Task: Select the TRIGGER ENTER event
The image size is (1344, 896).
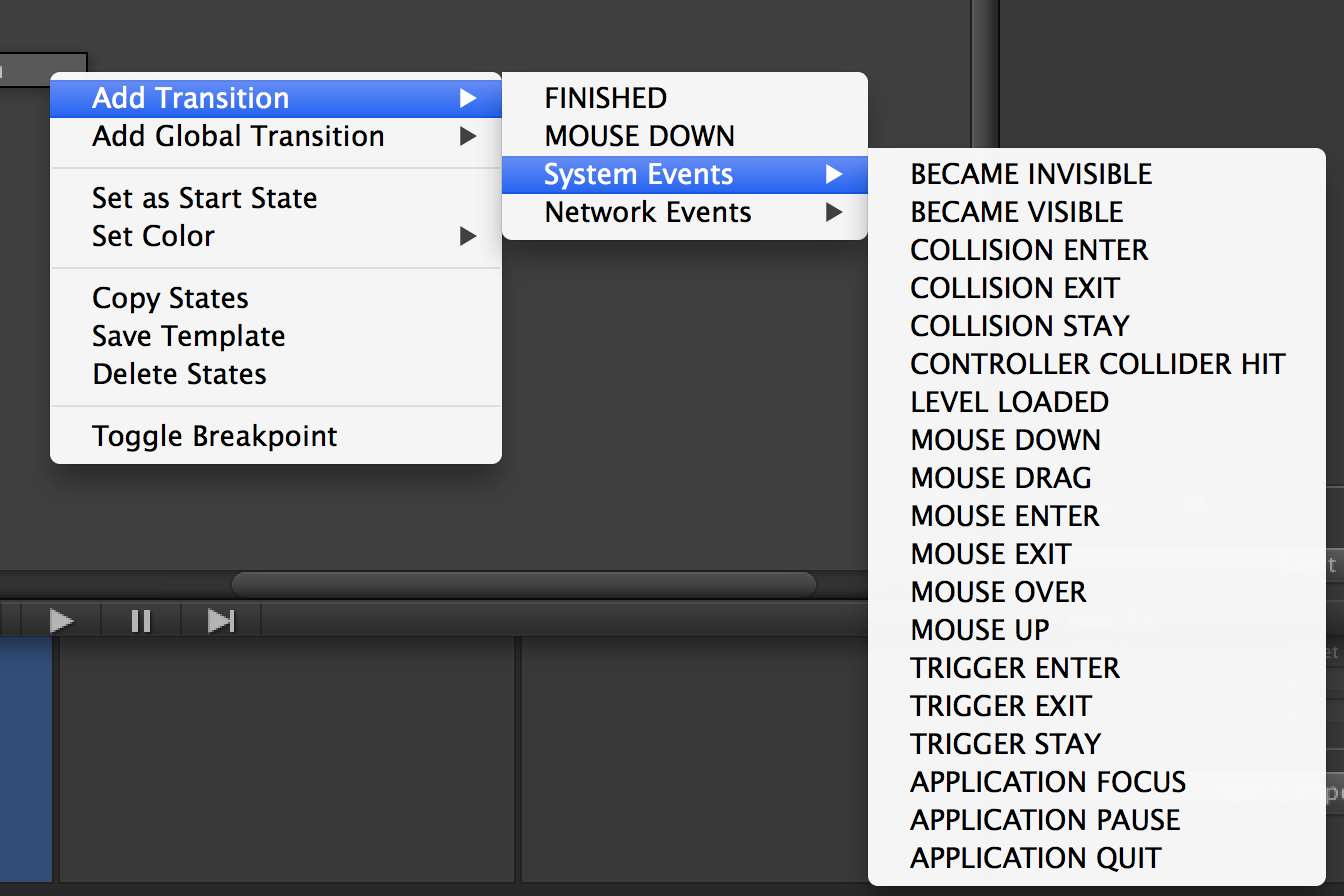Action: tap(1015, 668)
